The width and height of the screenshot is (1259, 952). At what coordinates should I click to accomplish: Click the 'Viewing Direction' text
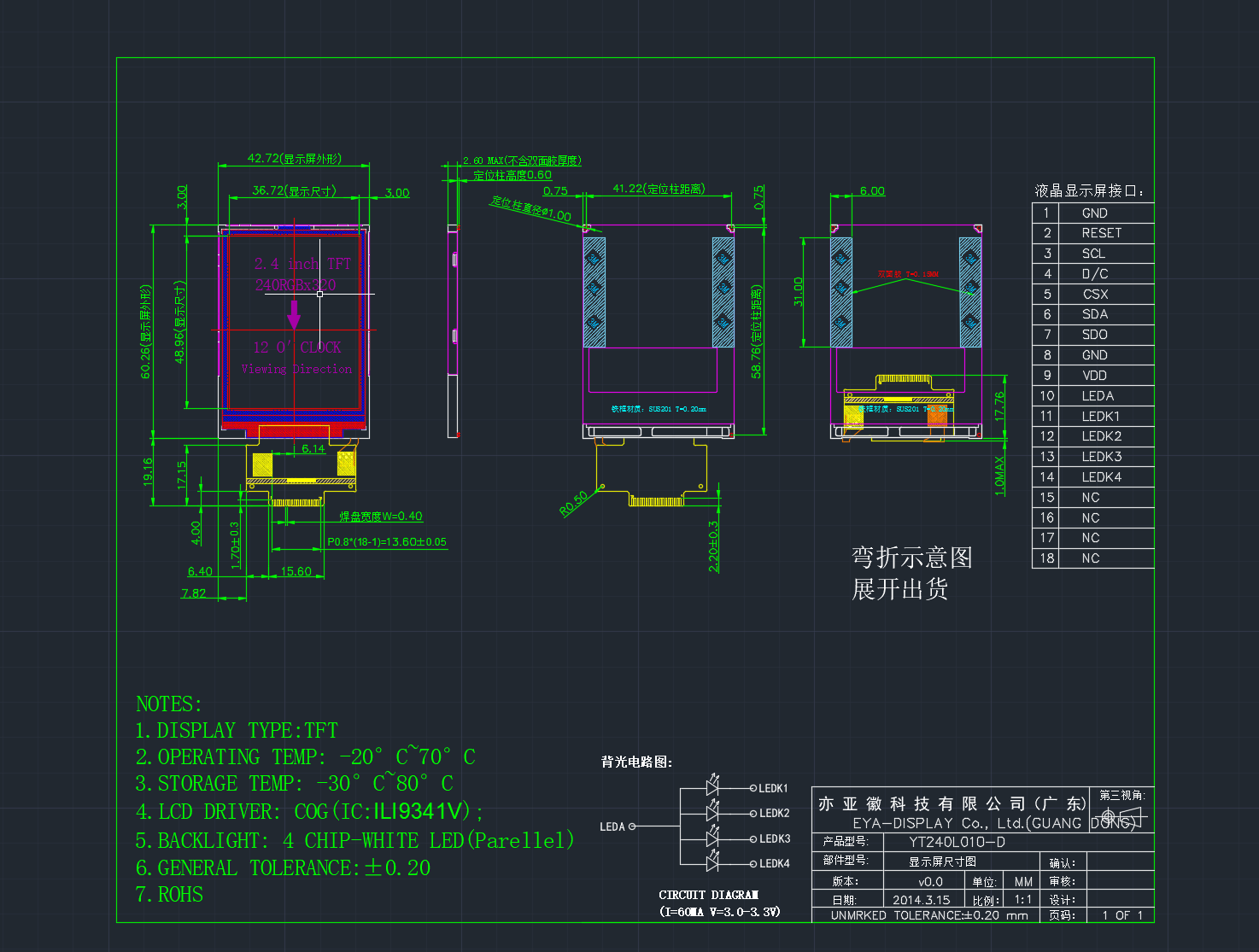pos(296,369)
